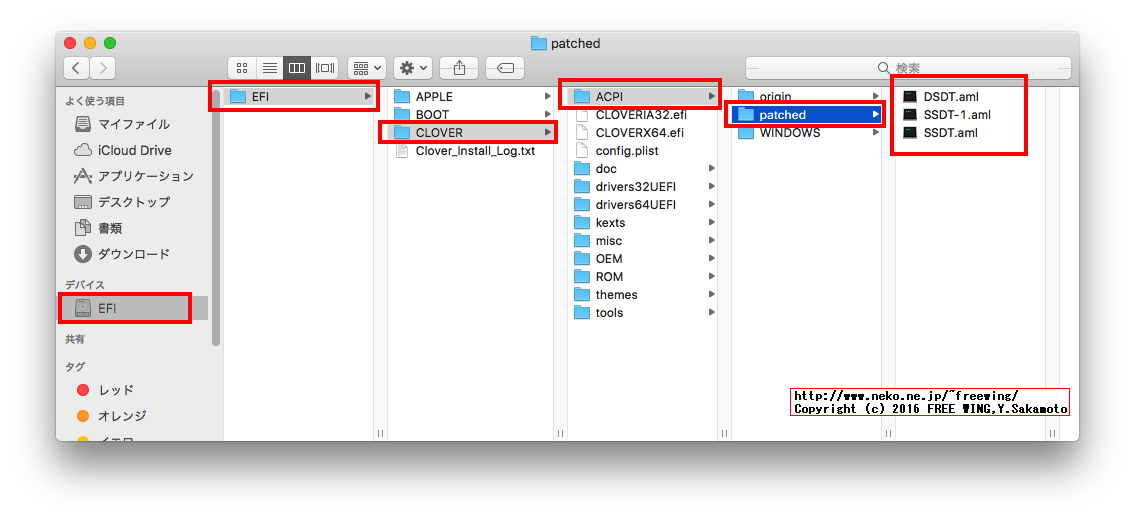Select the themes folder
Screen dimensions: 1135x521
616,295
